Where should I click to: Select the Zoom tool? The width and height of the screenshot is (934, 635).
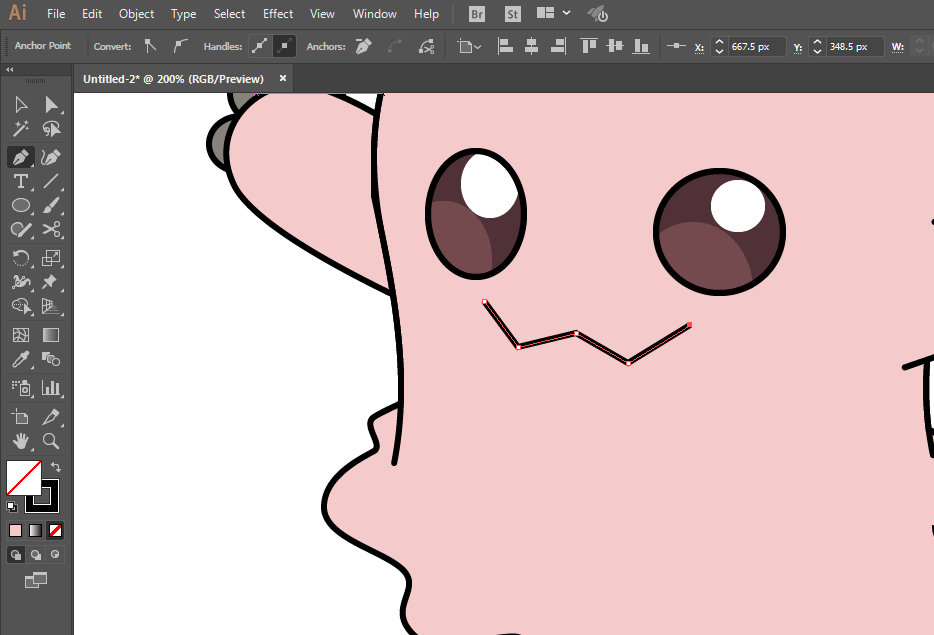coord(51,441)
